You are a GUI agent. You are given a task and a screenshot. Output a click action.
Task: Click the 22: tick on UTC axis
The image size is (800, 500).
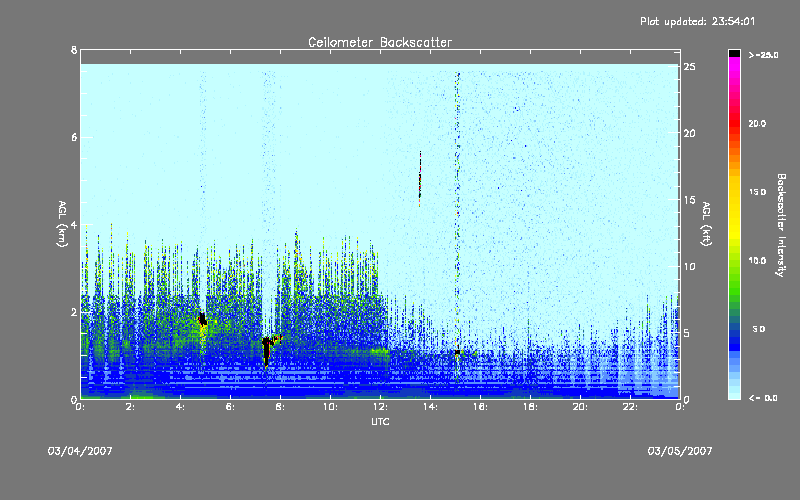pyautogui.click(x=630, y=407)
